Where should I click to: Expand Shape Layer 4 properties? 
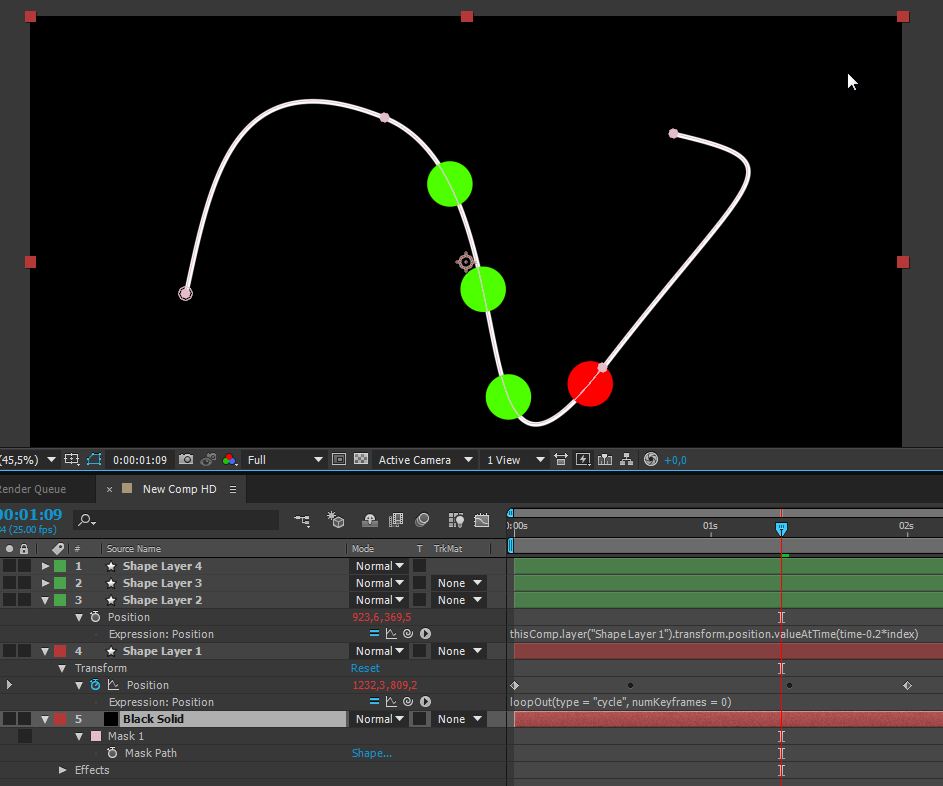coord(45,565)
